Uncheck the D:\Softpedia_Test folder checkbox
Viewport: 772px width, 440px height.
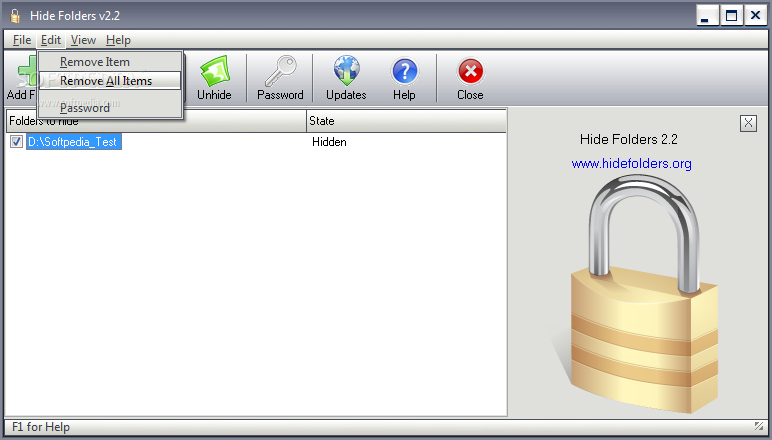(16, 142)
